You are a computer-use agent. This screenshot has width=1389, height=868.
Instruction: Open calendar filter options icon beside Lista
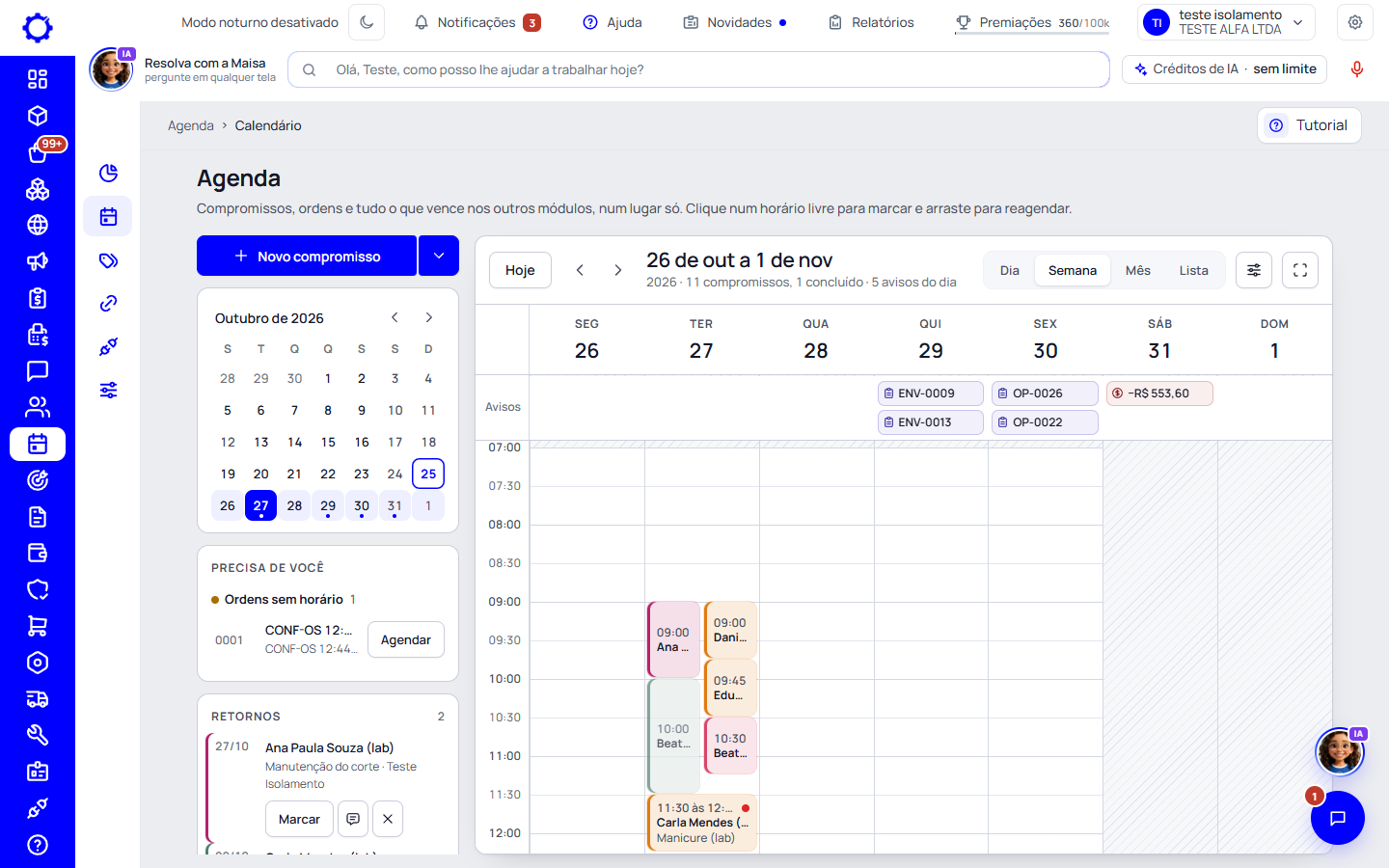pyautogui.click(x=1254, y=270)
